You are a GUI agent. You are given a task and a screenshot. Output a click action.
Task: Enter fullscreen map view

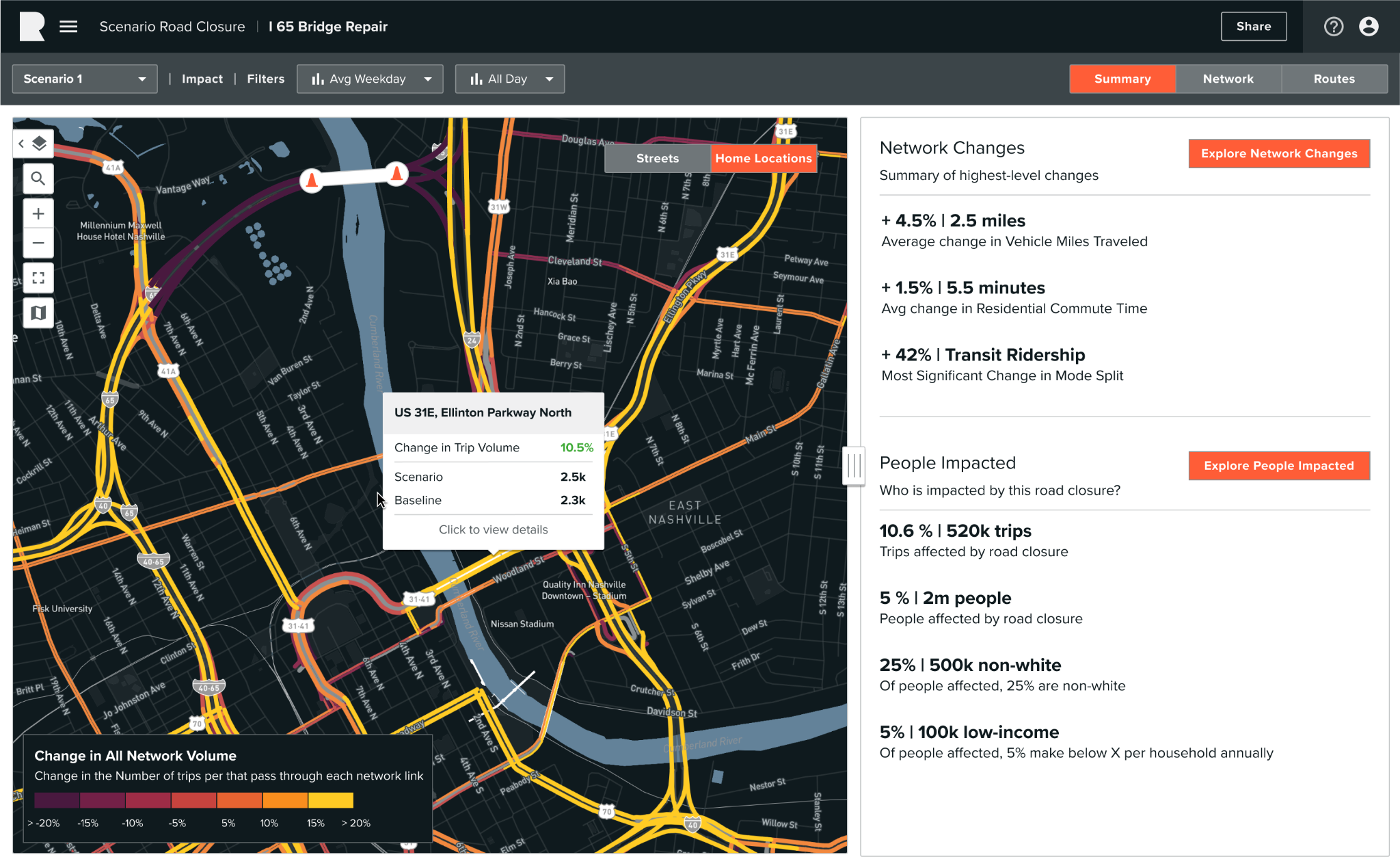tap(38, 278)
